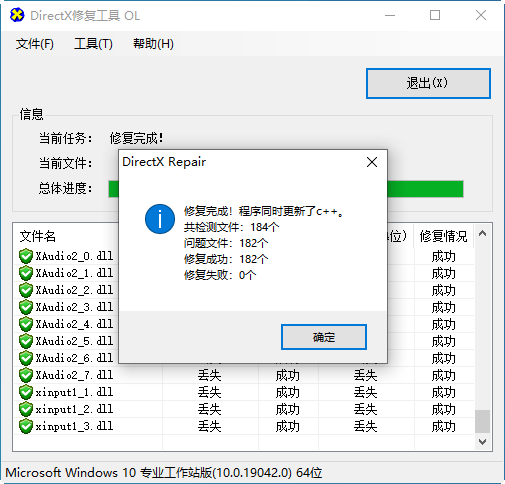
Task: Open the 文件(F) menu
Action: click(35, 44)
